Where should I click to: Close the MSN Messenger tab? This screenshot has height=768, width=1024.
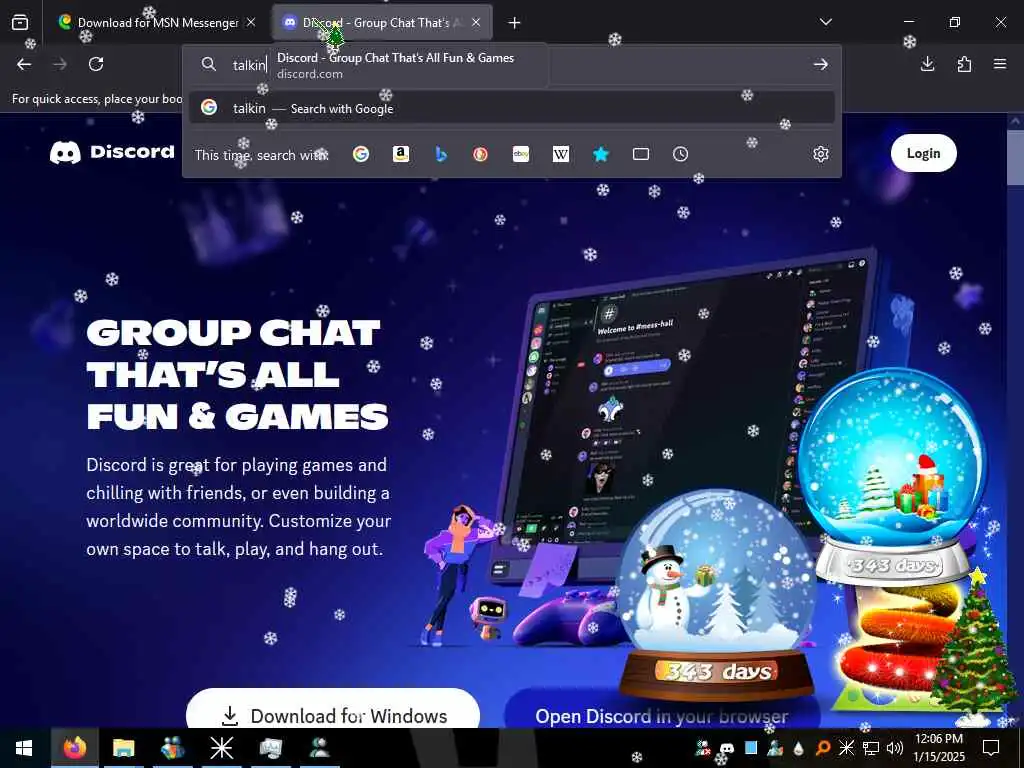251,22
